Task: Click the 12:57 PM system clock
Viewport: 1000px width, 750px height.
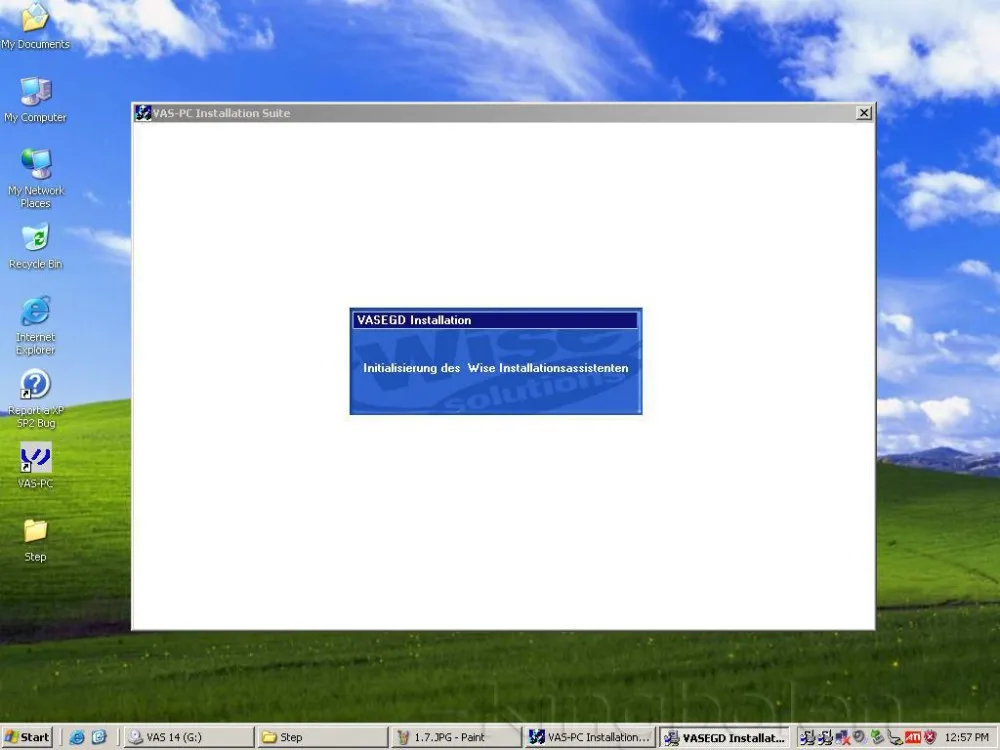Action: [x=966, y=737]
